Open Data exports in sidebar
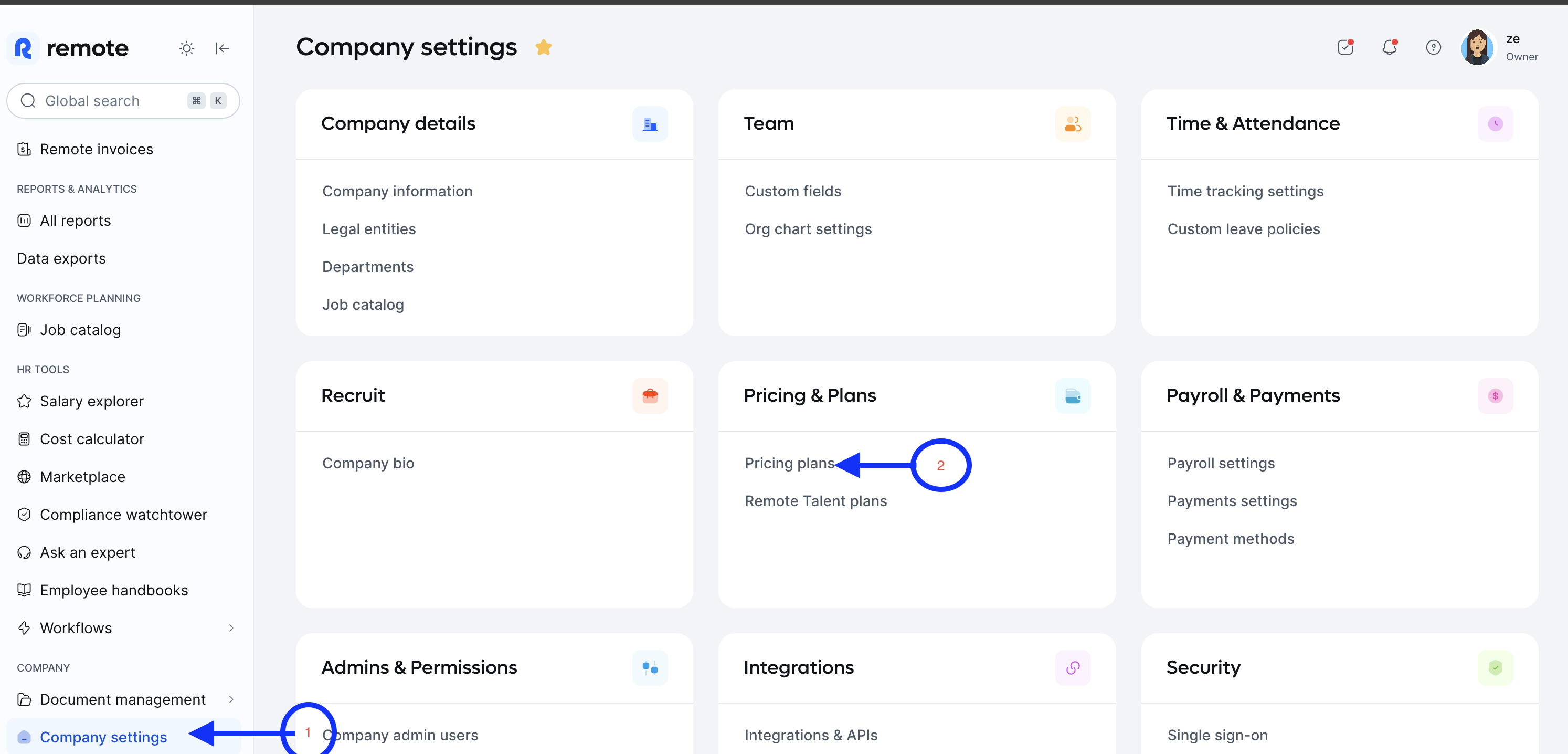The image size is (1568, 754). 61,258
